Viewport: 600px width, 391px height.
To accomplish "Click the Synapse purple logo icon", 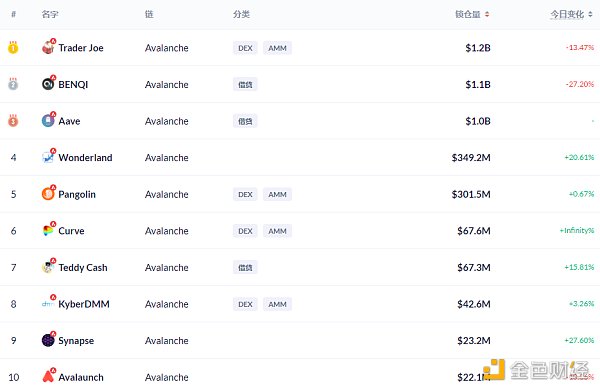I will [48, 340].
